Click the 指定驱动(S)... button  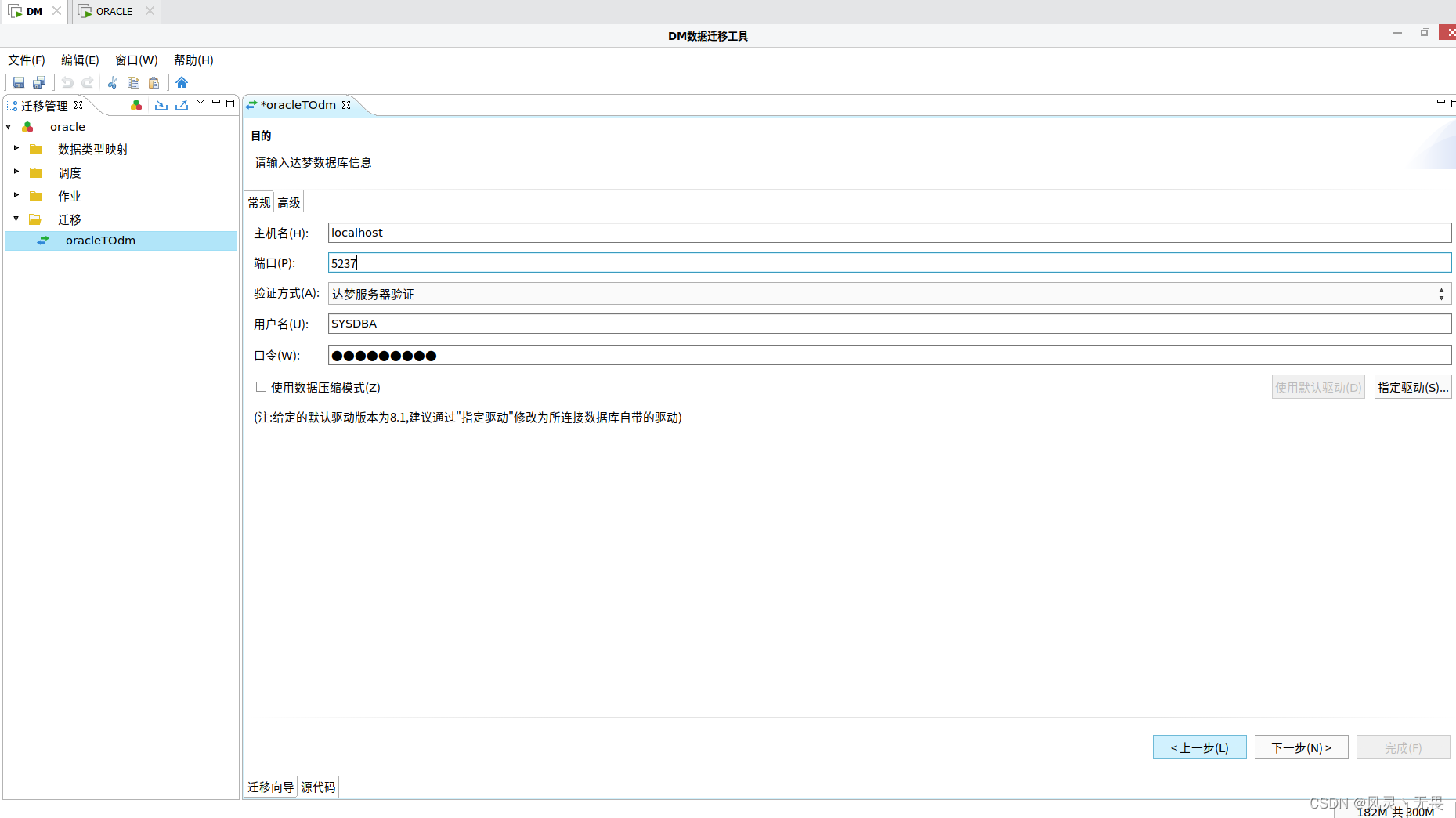1413,387
